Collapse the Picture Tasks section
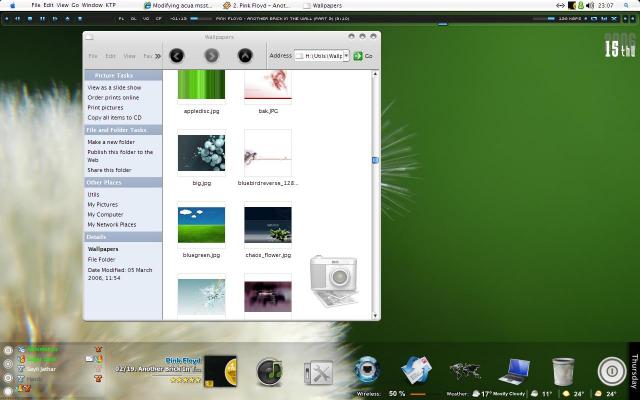The width and height of the screenshot is (640, 400). tap(123, 76)
